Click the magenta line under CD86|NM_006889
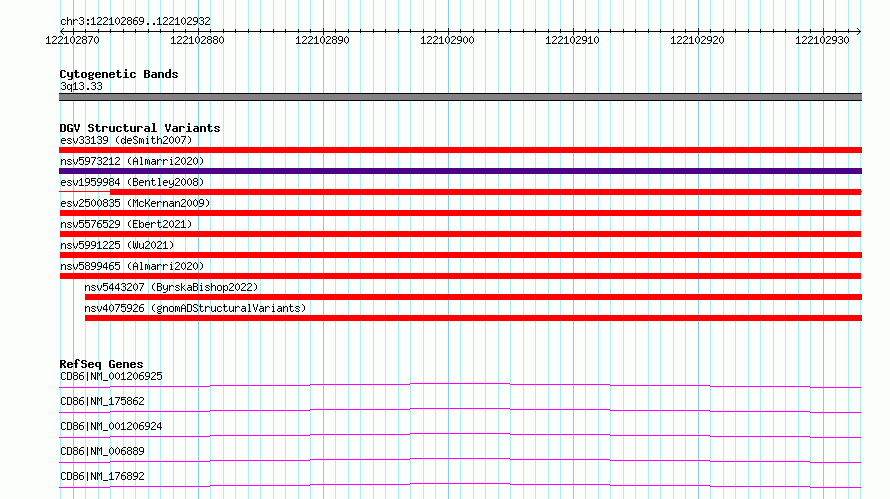The height and width of the screenshot is (499, 890). pyautogui.click(x=460, y=460)
